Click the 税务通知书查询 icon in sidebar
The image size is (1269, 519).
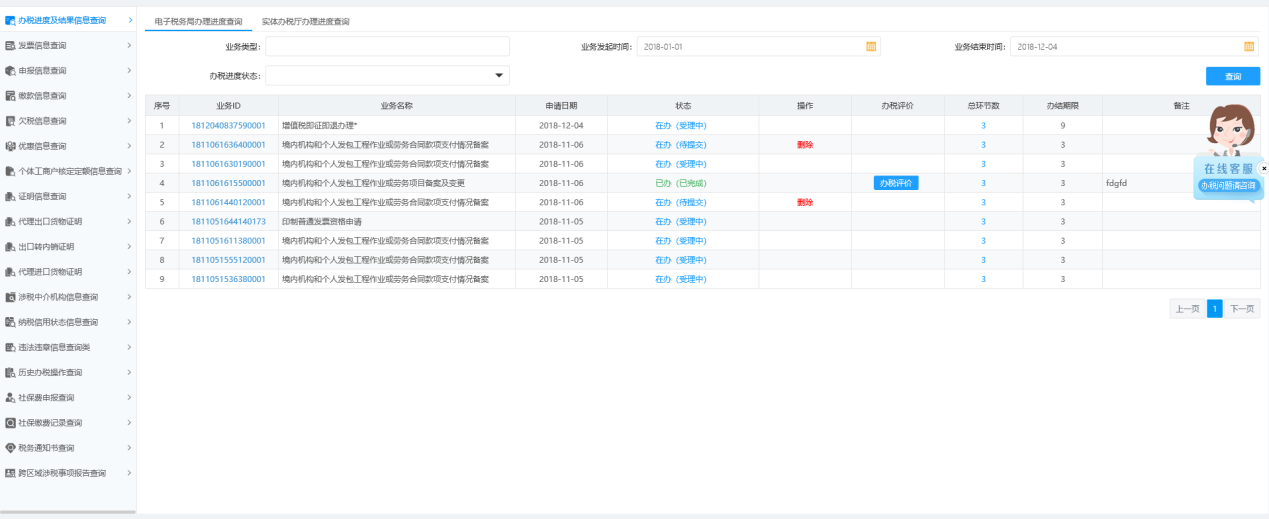(10, 448)
